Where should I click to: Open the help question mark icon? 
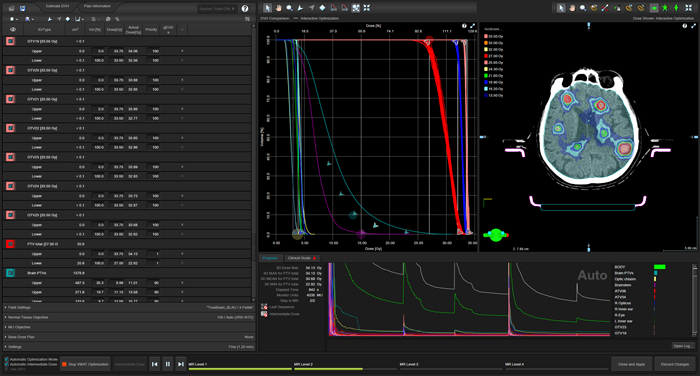tap(245, 8)
